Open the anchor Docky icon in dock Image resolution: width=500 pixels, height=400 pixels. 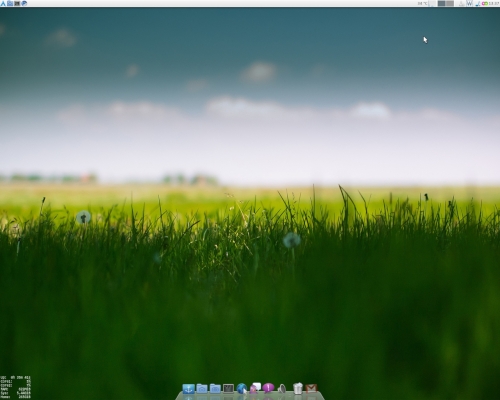coord(188,389)
